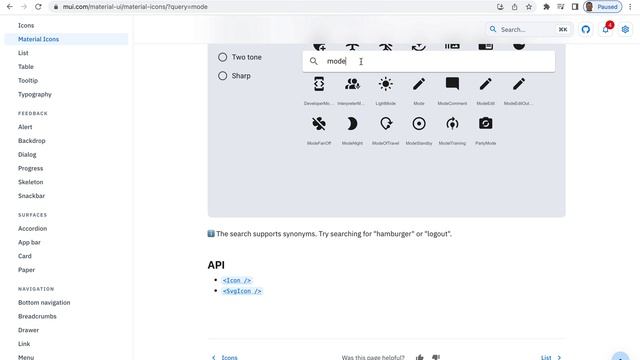Open Card in sidebar
The width and height of the screenshot is (640, 360).
24,256
